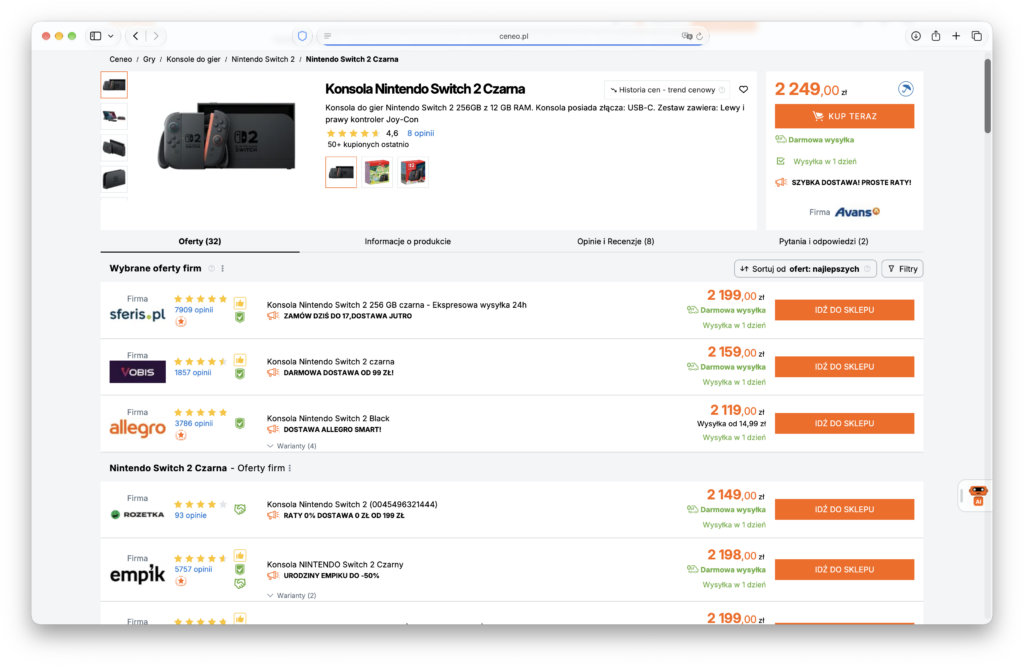This screenshot has width=1024, height=666.
Task: Click outlined shield badge in Rozetka row
Action: [x=240, y=509]
